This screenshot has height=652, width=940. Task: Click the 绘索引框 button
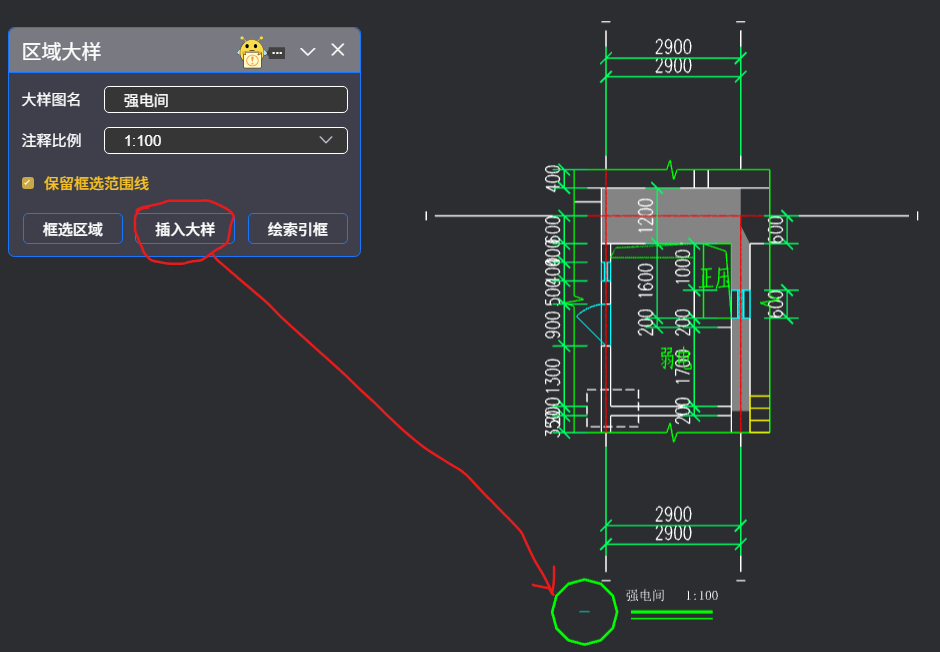(x=298, y=229)
